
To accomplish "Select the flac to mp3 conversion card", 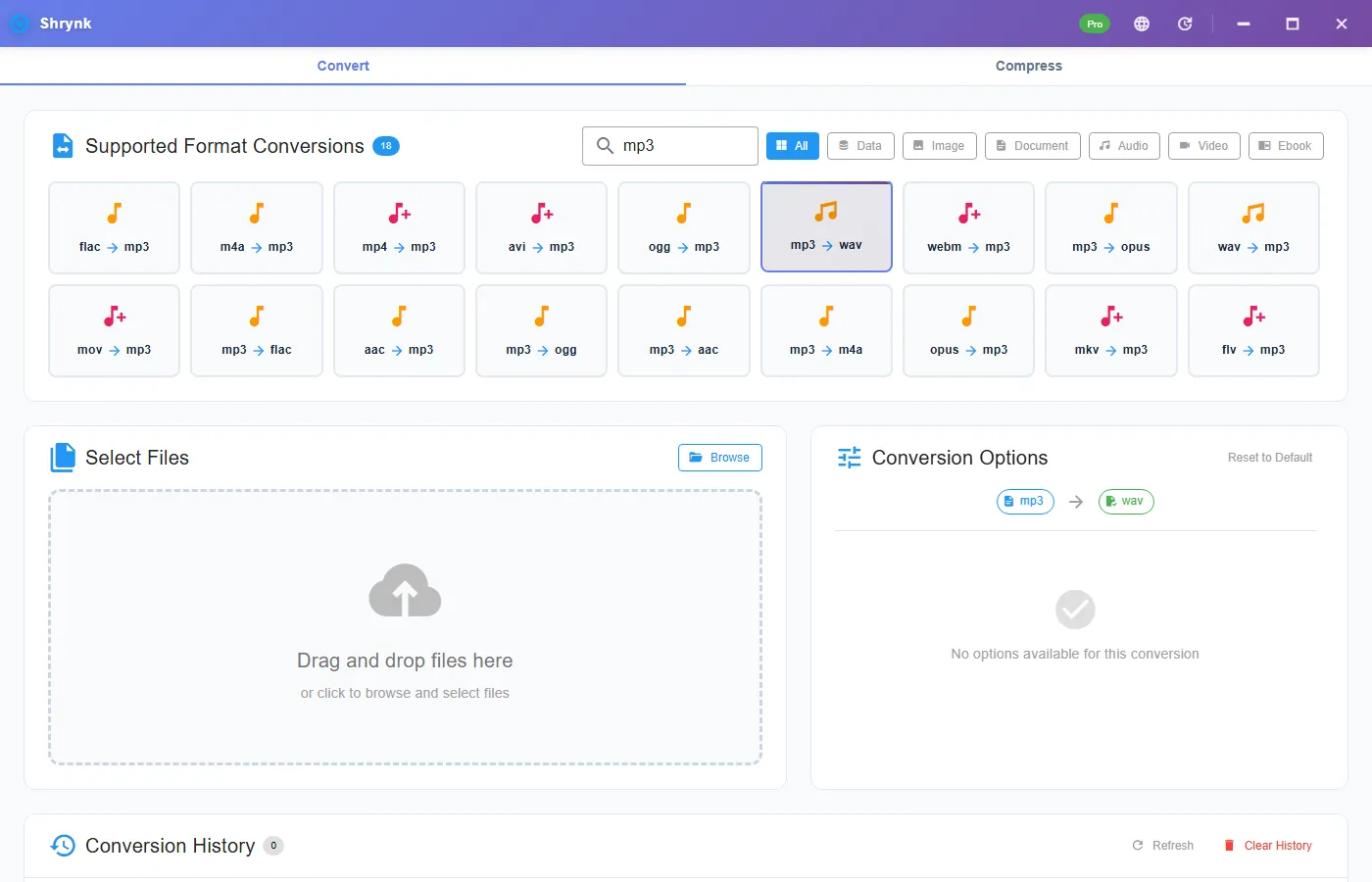I will pyautogui.click(x=114, y=227).
